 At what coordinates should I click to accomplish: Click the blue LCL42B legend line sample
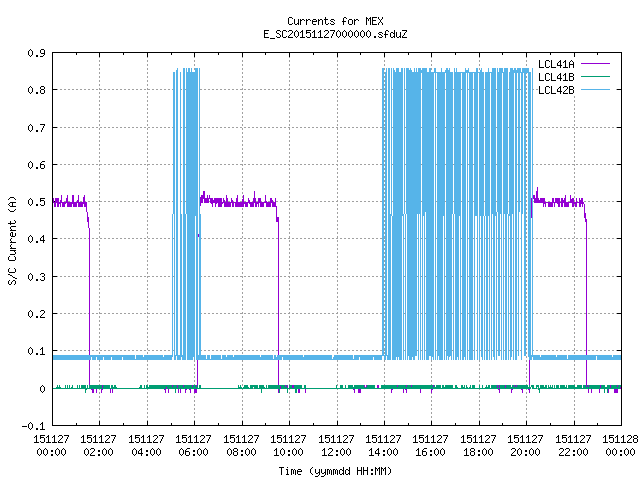(595, 90)
